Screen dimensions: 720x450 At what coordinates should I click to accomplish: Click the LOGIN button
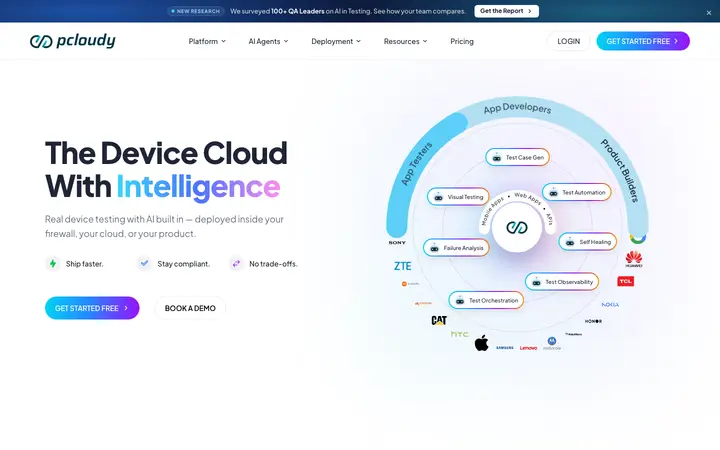(568, 41)
